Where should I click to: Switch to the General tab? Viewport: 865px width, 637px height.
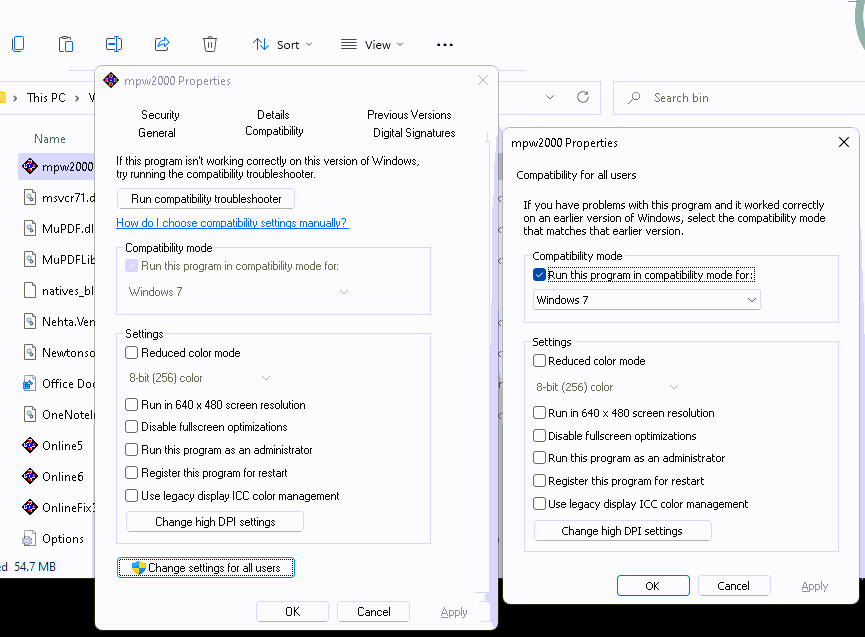pos(157,133)
